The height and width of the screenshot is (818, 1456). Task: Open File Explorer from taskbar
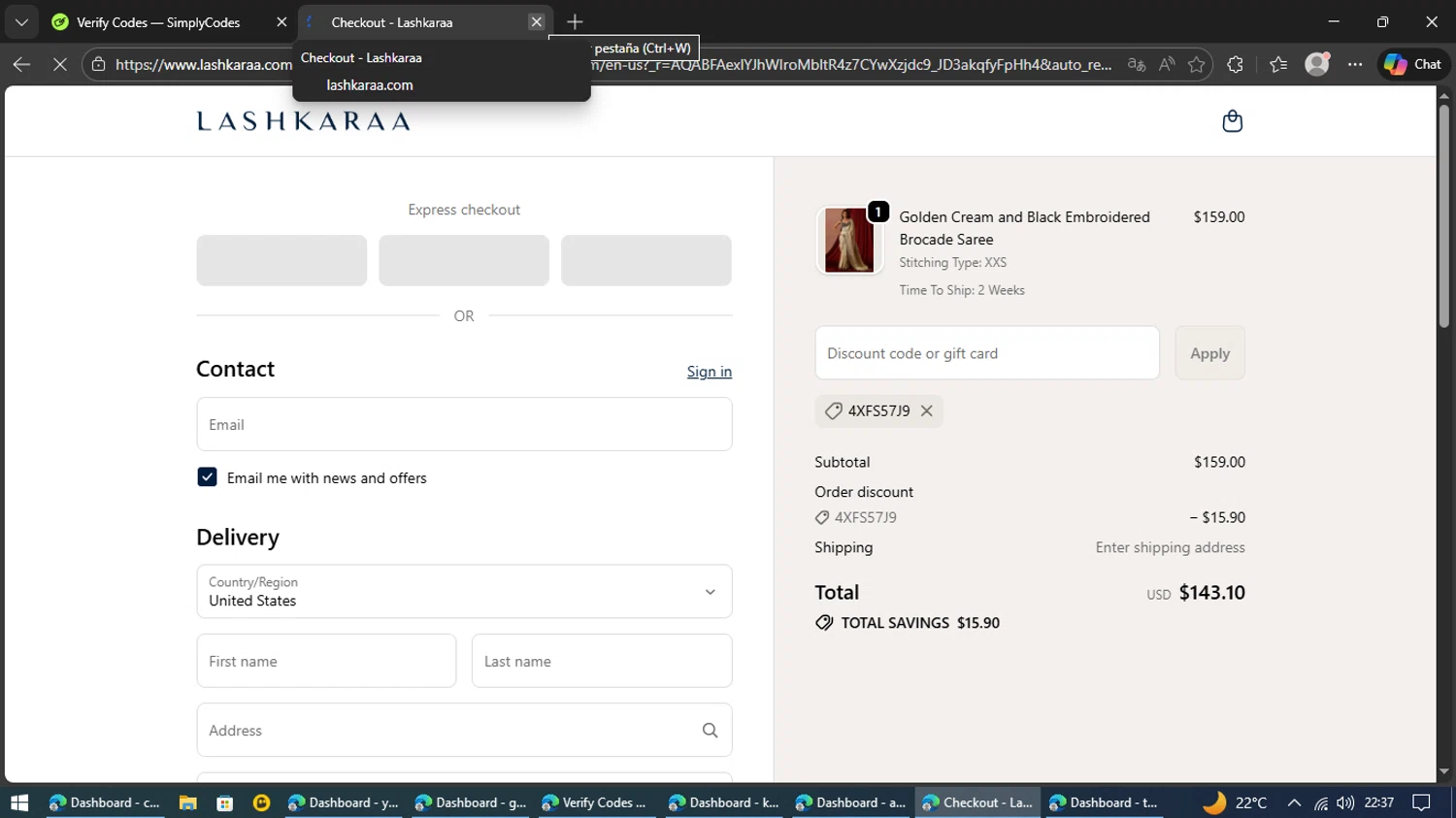(x=187, y=802)
